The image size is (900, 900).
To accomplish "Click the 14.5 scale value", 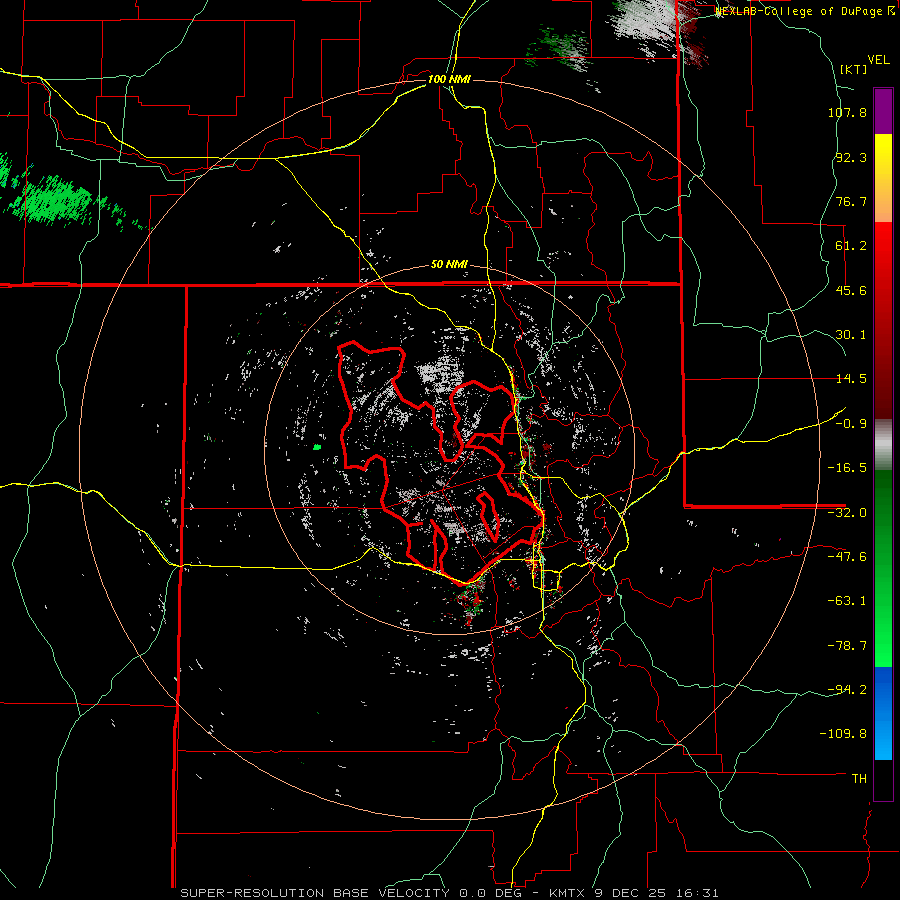I will click(851, 379).
